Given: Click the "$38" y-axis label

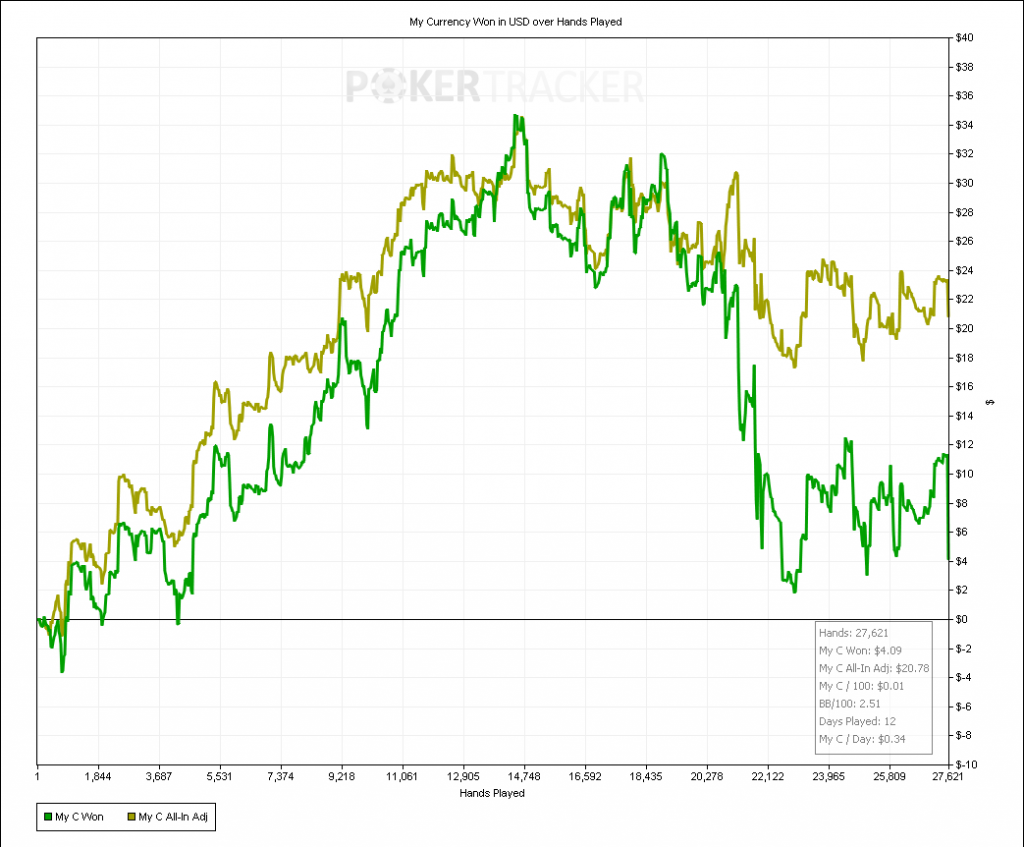Looking at the screenshot, I should pyautogui.click(x=964, y=67).
